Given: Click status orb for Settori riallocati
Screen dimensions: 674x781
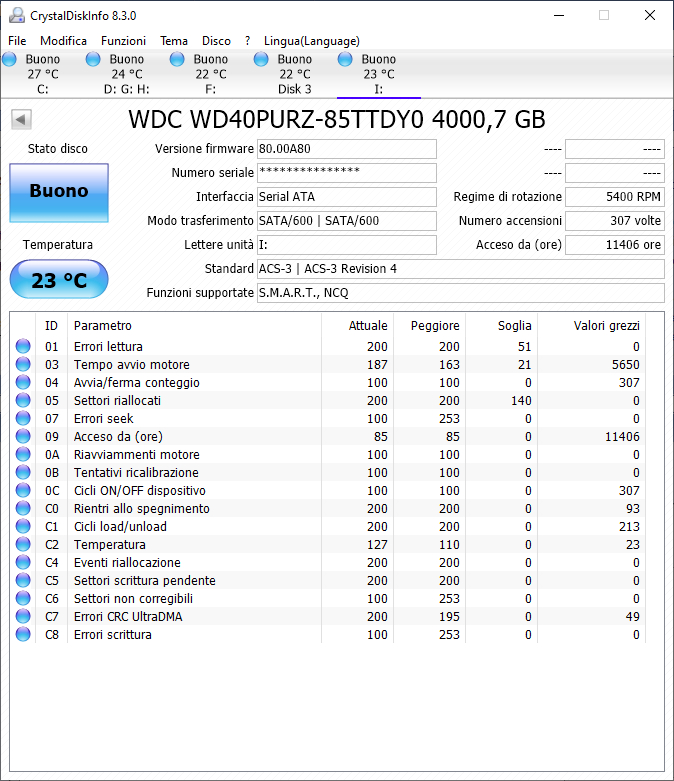Looking at the screenshot, I should tap(23, 400).
